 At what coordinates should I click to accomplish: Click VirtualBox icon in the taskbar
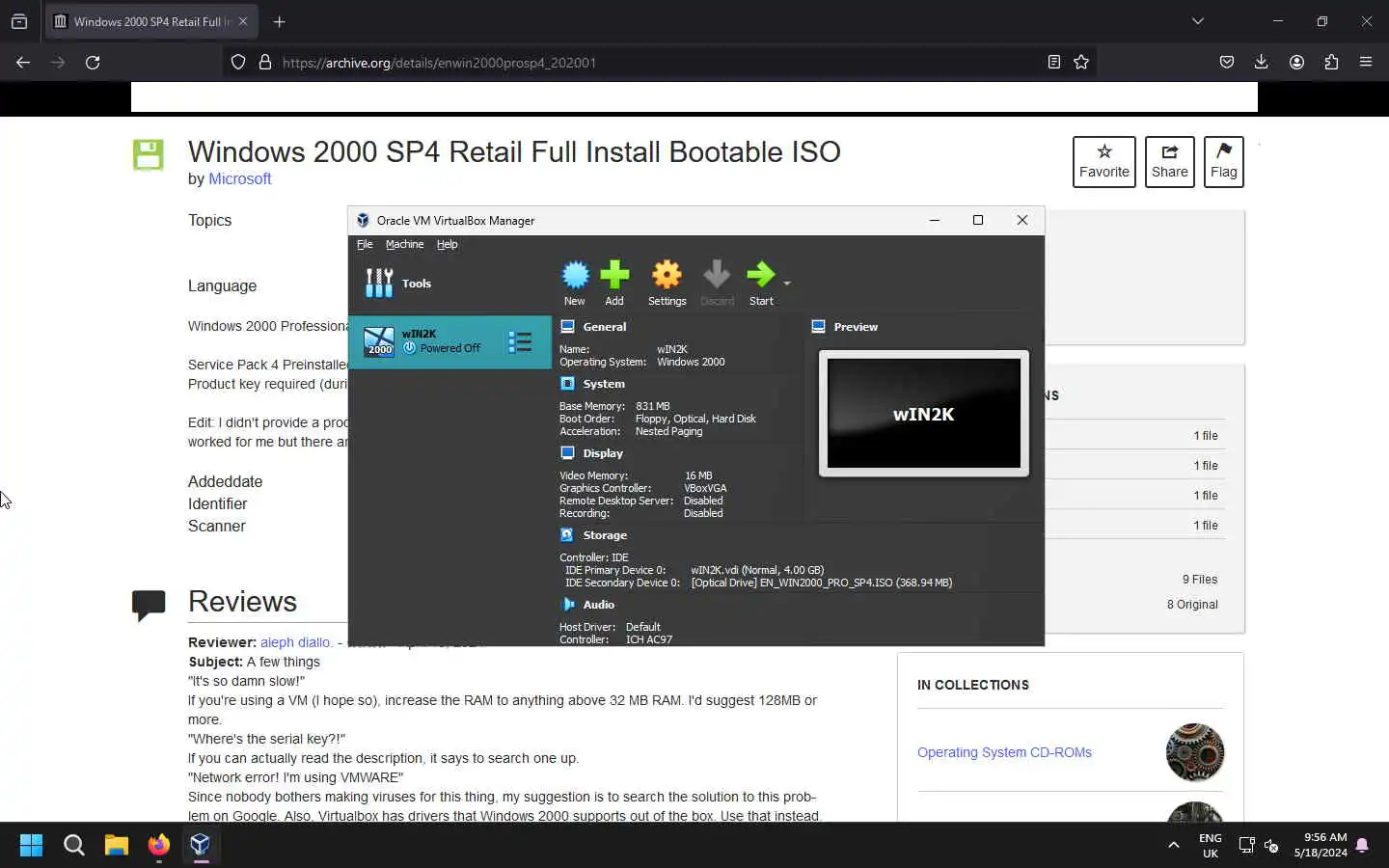coord(201,845)
